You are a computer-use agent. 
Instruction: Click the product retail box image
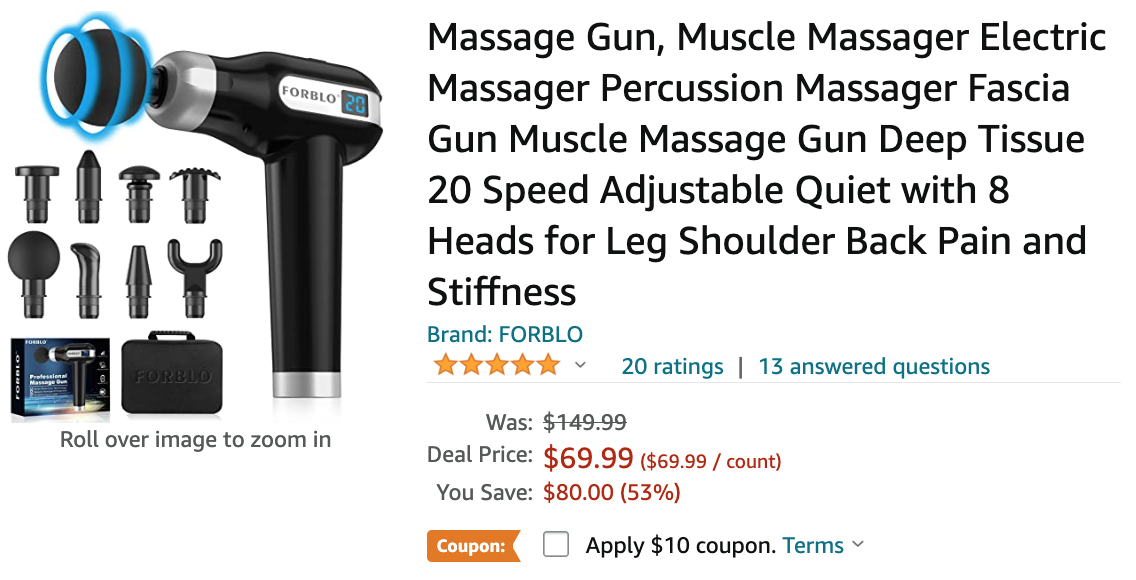(x=60, y=379)
